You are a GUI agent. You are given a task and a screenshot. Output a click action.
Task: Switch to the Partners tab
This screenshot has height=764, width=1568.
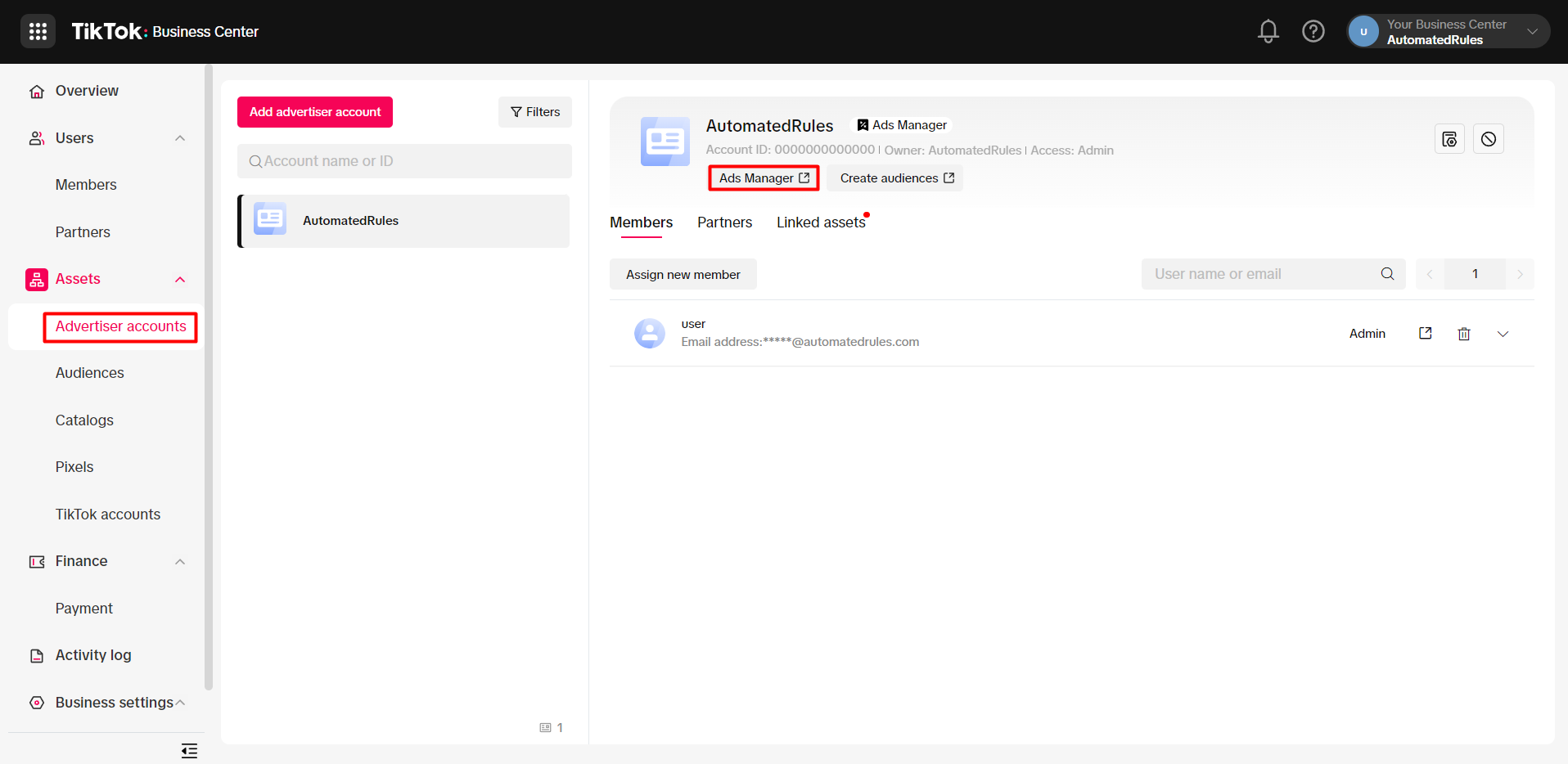pyautogui.click(x=724, y=222)
